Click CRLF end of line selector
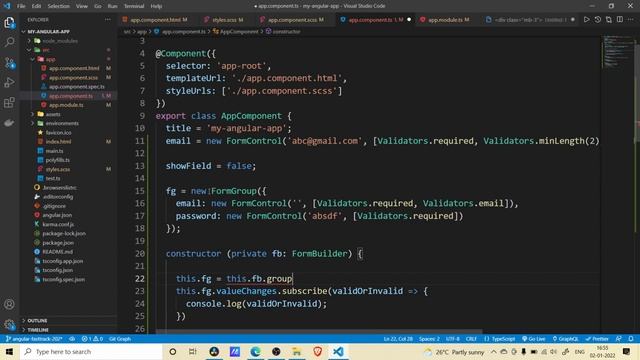 (471, 339)
